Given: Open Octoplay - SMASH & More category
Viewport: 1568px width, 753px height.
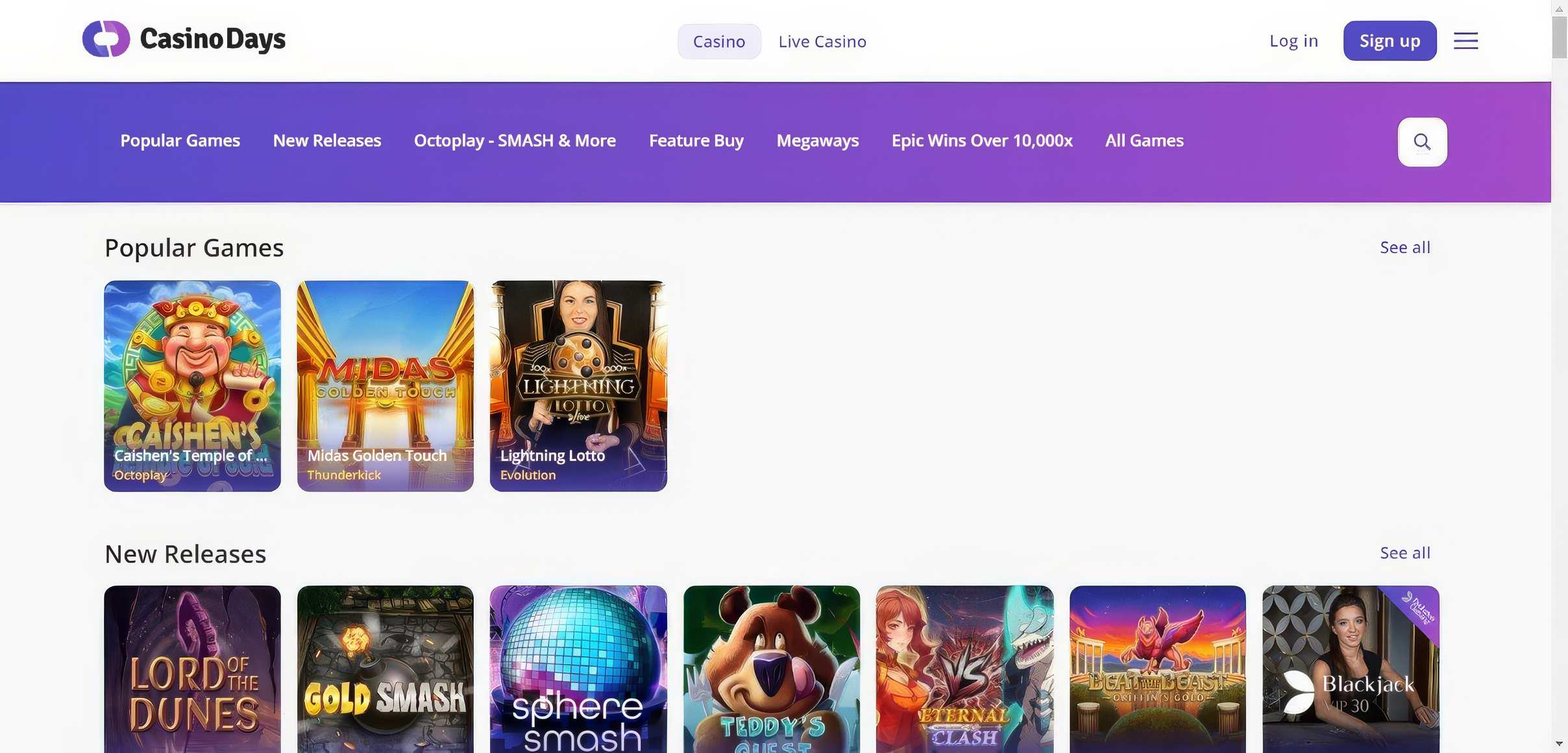Looking at the screenshot, I should click(515, 141).
